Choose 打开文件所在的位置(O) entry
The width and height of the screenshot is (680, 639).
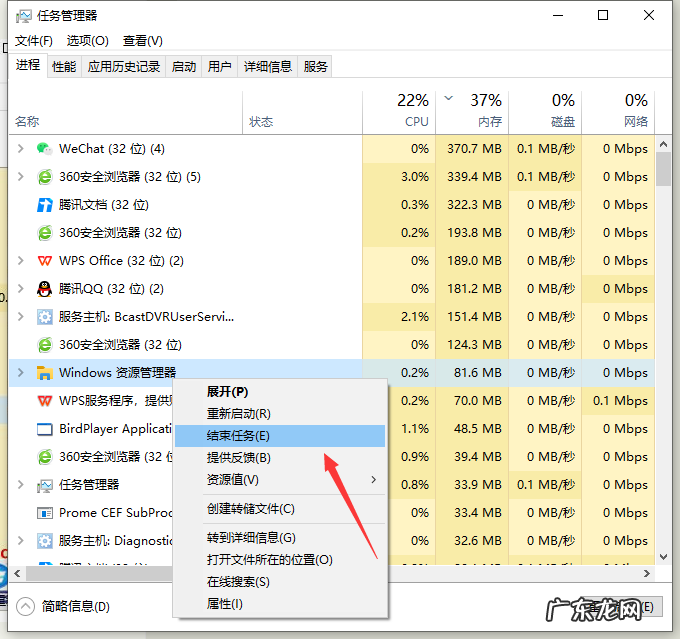tap(280, 560)
